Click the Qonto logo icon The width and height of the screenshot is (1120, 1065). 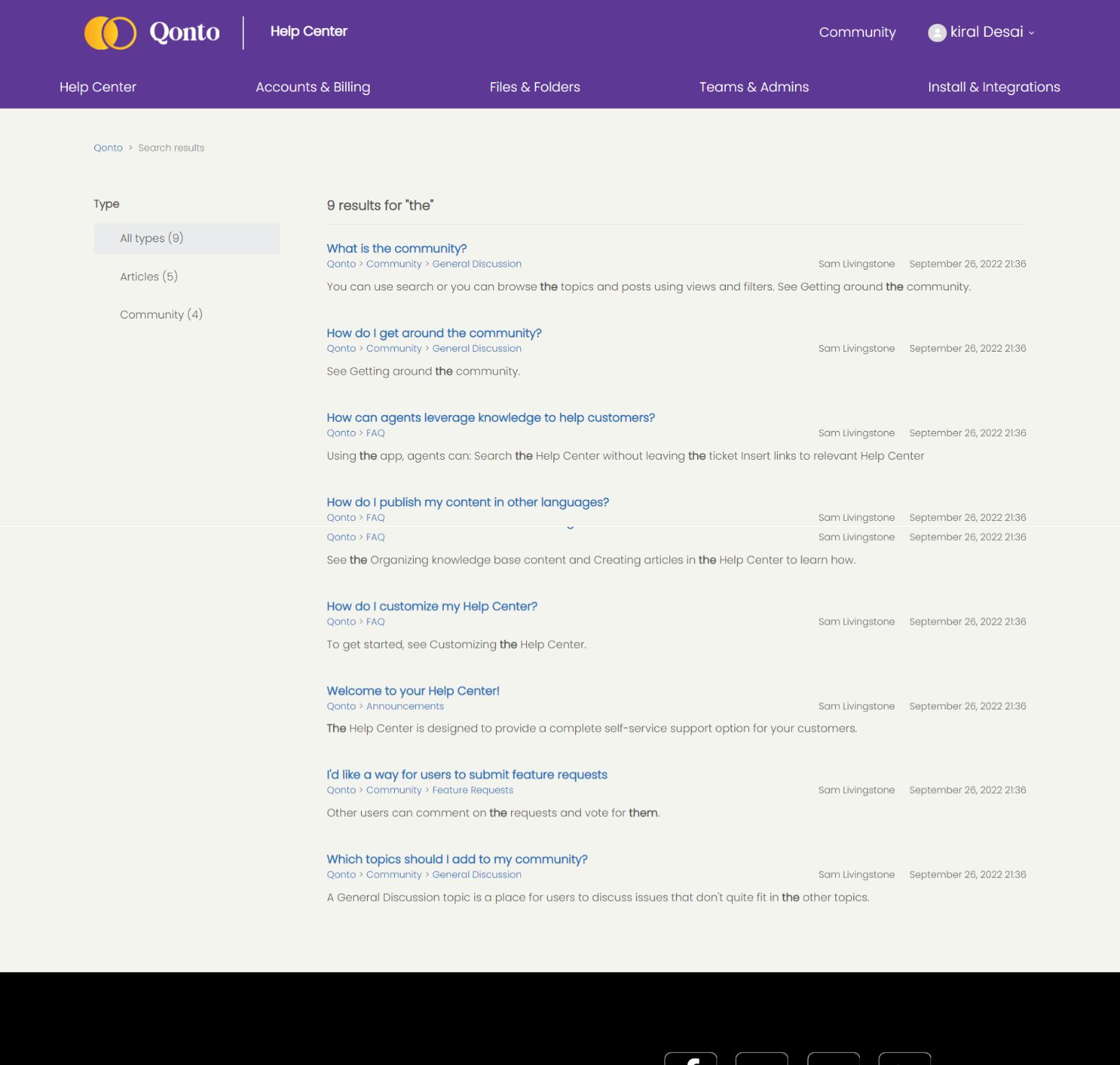[x=110, y=32]
